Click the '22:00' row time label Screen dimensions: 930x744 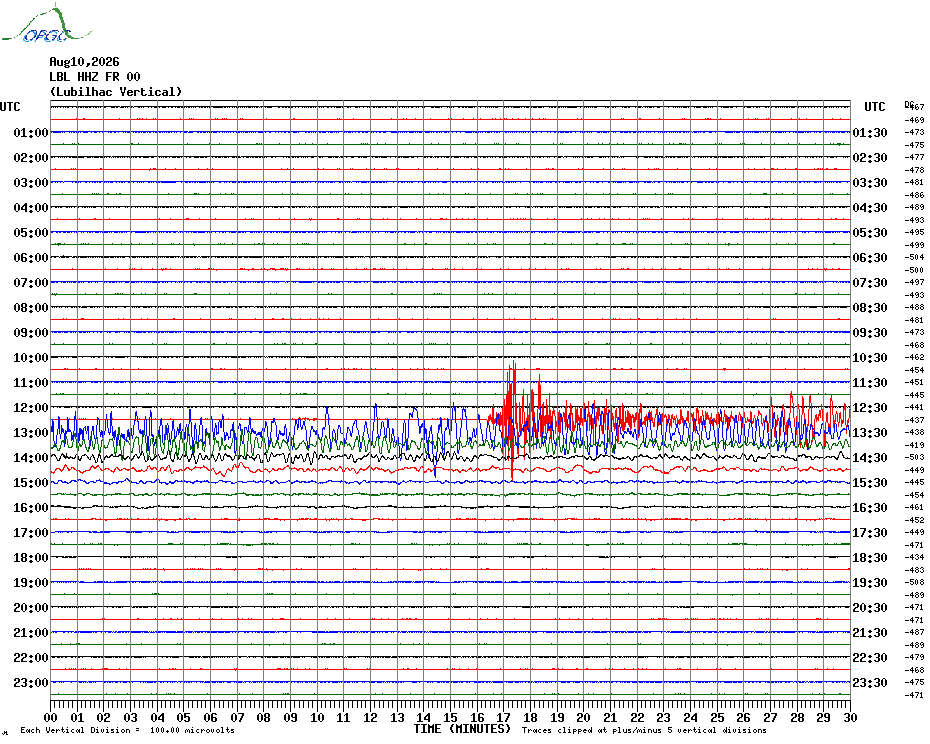[x=31, y=657]
